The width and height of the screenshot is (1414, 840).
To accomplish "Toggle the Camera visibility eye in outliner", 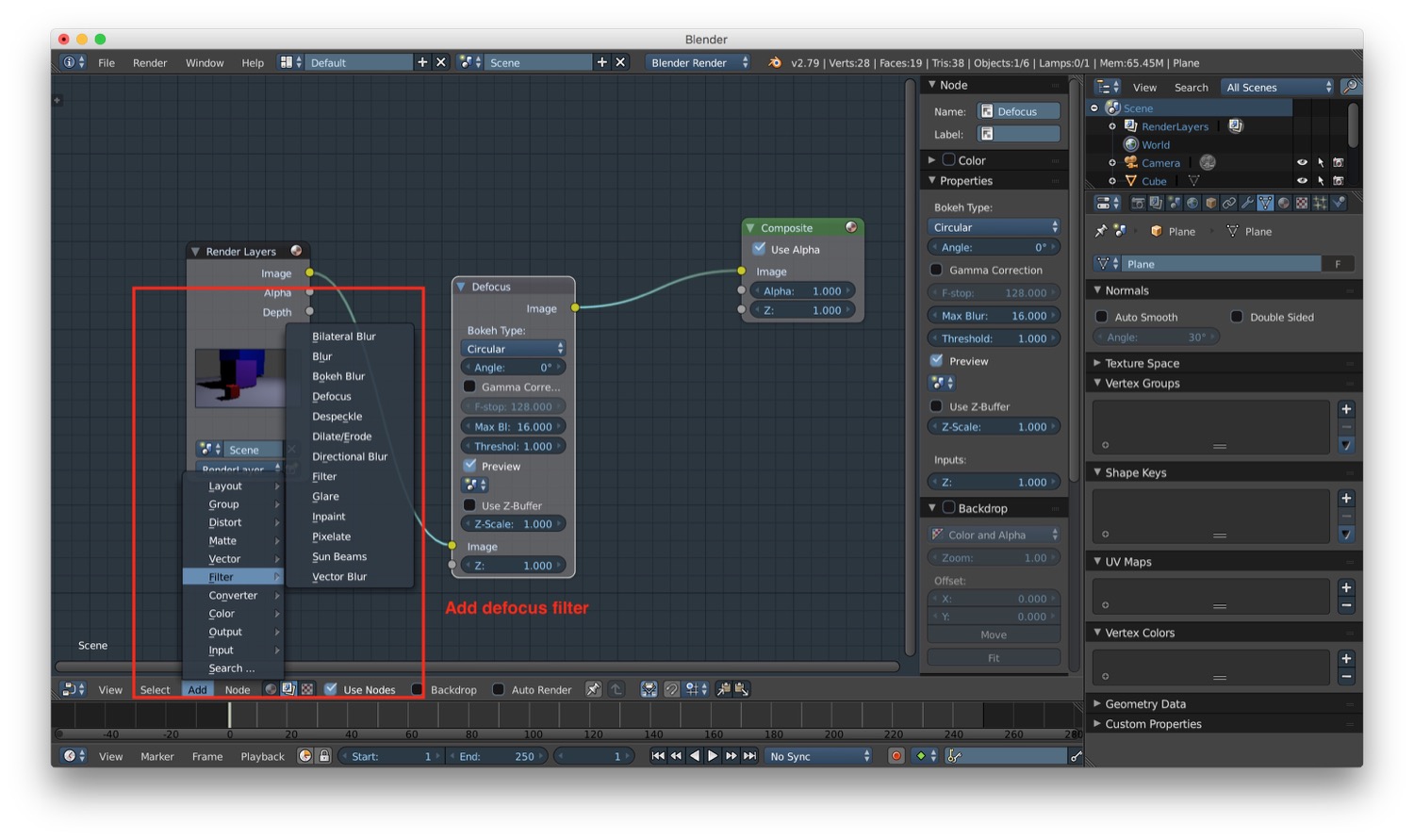I will pyautogui.click(x=1302, y=162).
